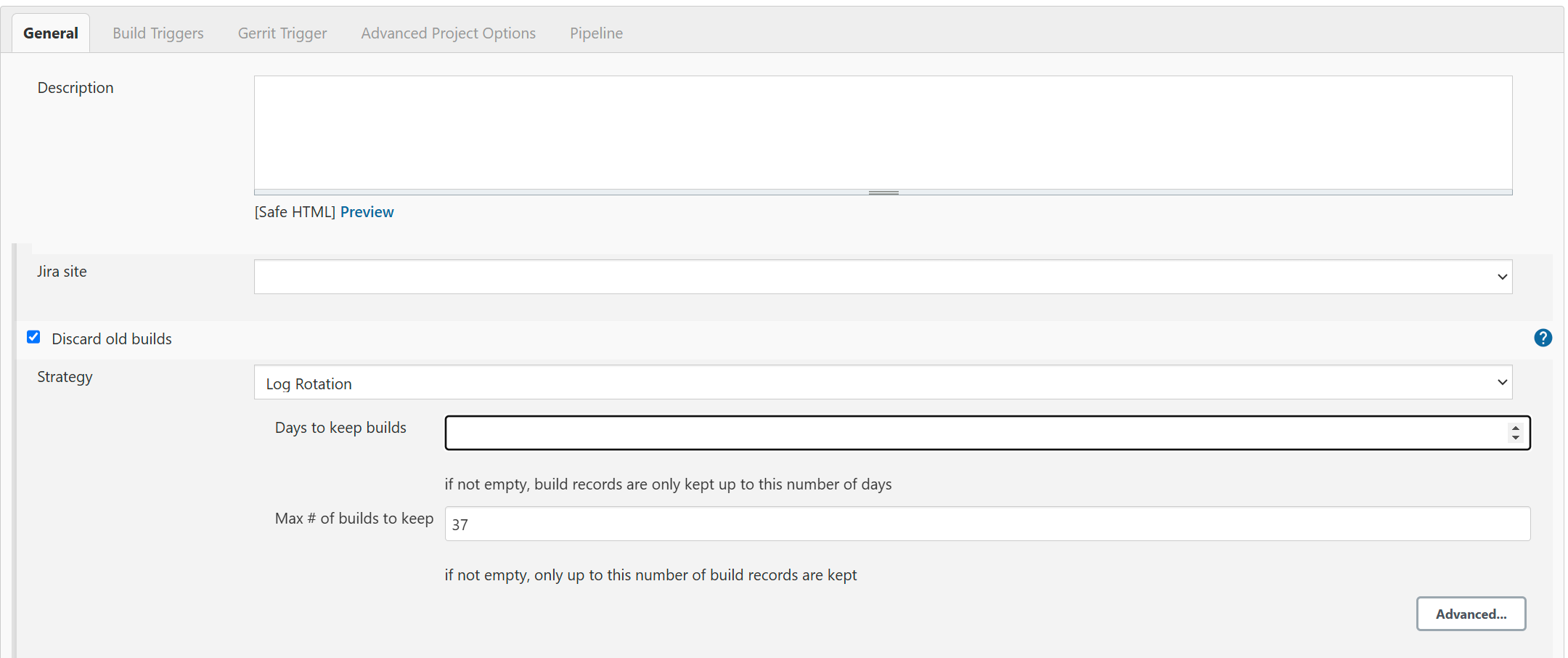Screen dimensions: 1568x658
Task: Click the Max # of builds to keep label
Action: tap(354, 519)
